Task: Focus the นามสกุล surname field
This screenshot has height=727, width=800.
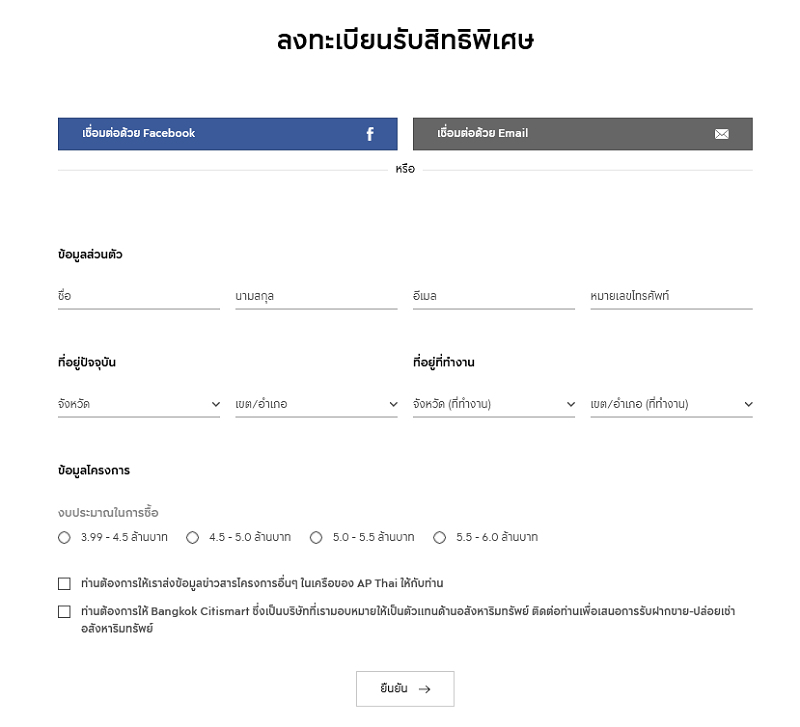Action: coord(316,296)
